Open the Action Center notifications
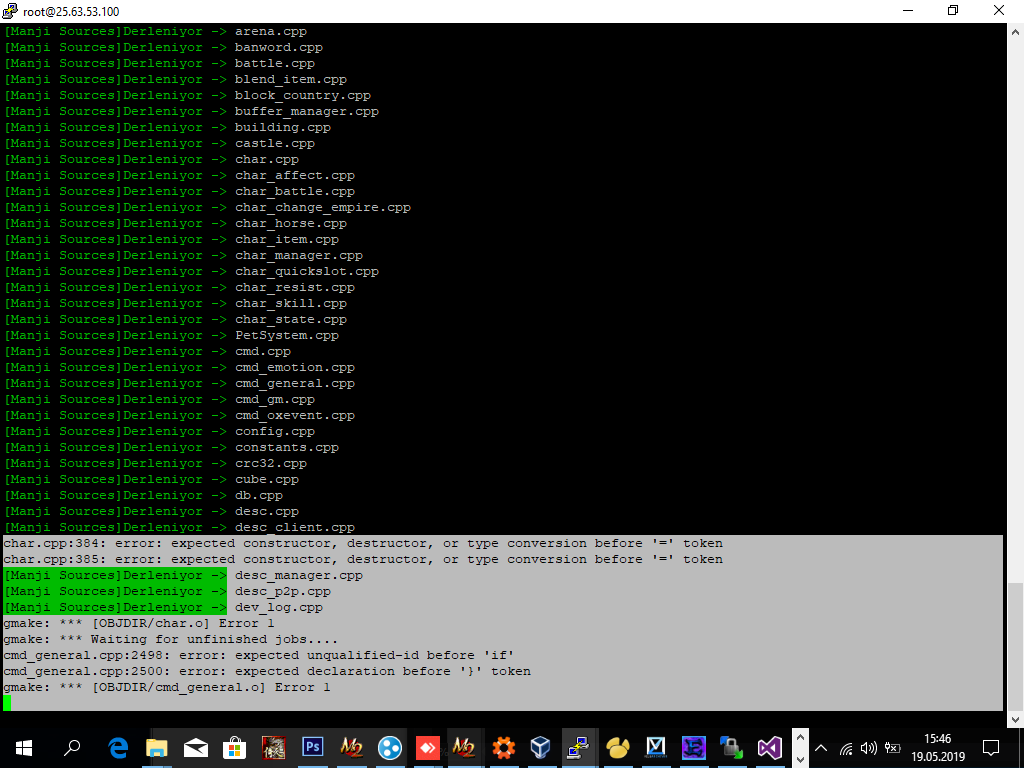Image resolution: width=1024 pixels, height=768 pixels. [991, 748]
